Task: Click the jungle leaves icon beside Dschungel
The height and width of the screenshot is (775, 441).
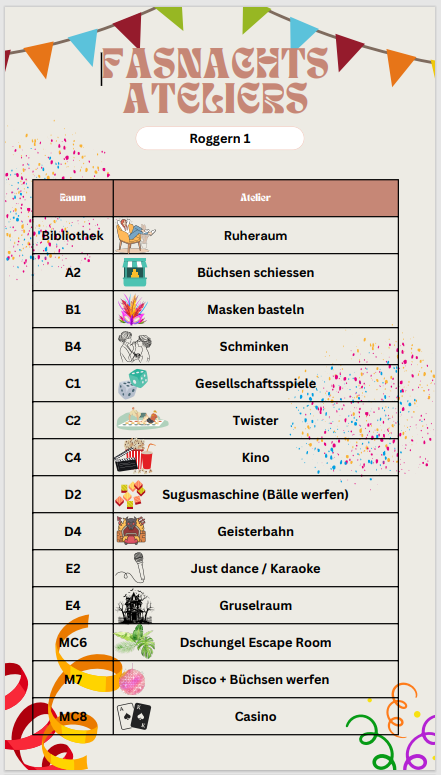Action: 134,642
